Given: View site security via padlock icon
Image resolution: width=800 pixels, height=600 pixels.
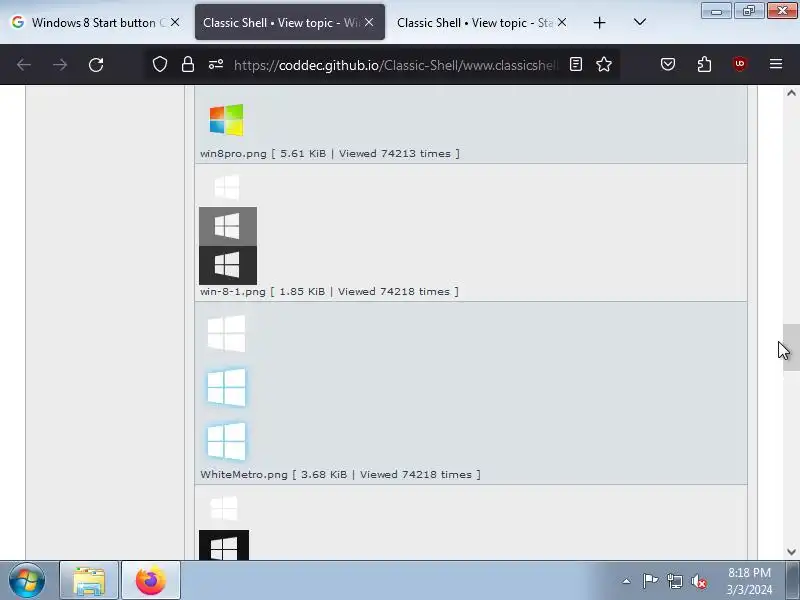Looking at the screenshot, I should click(x=188, y=64).
